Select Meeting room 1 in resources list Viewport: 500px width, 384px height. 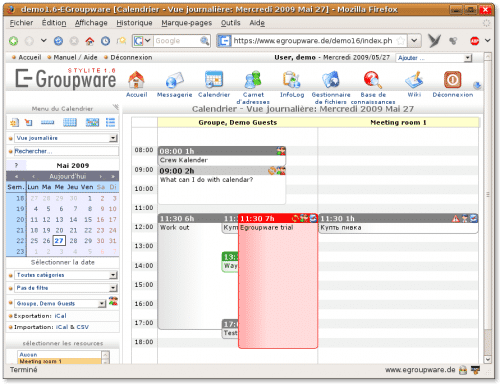pyautogui.click(x=59, y=361)
